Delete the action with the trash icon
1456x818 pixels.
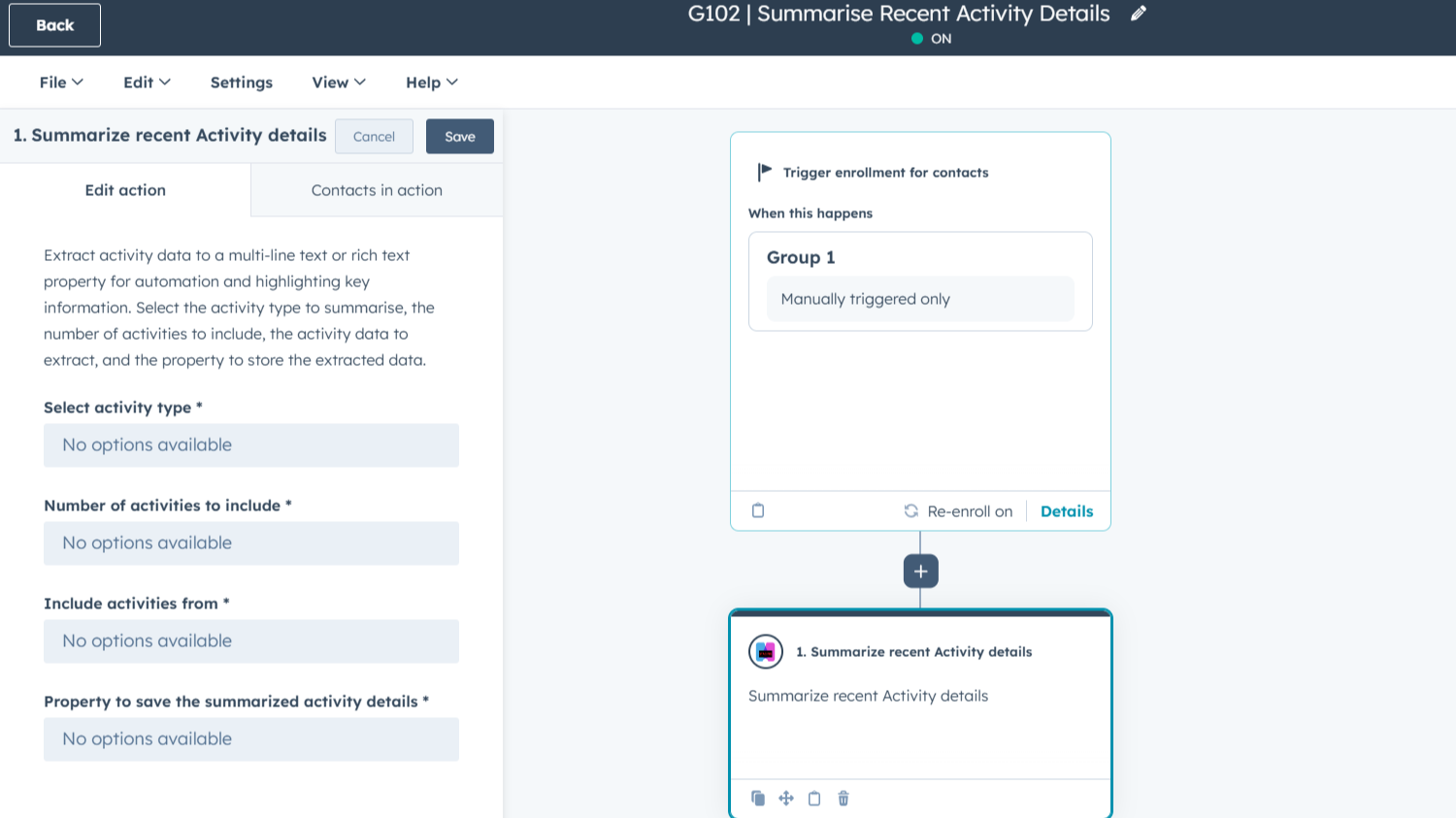tap(844, 799)
